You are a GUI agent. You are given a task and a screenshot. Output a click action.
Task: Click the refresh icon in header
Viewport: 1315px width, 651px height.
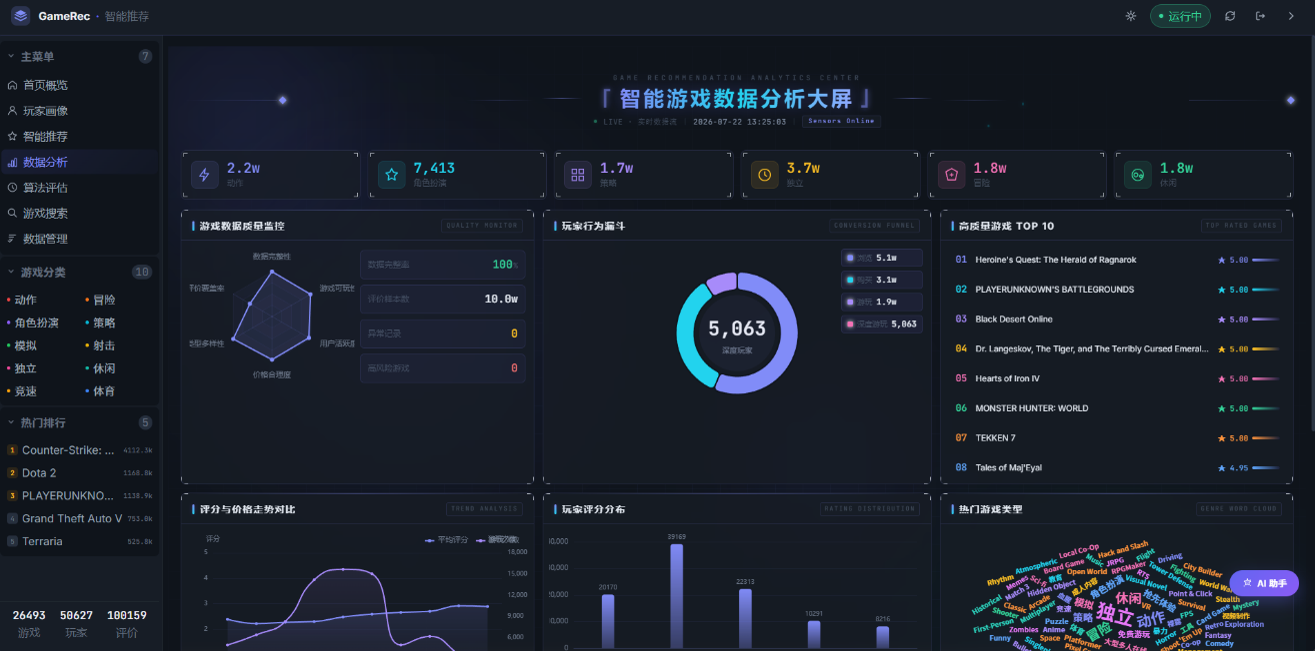[1230, 16]
